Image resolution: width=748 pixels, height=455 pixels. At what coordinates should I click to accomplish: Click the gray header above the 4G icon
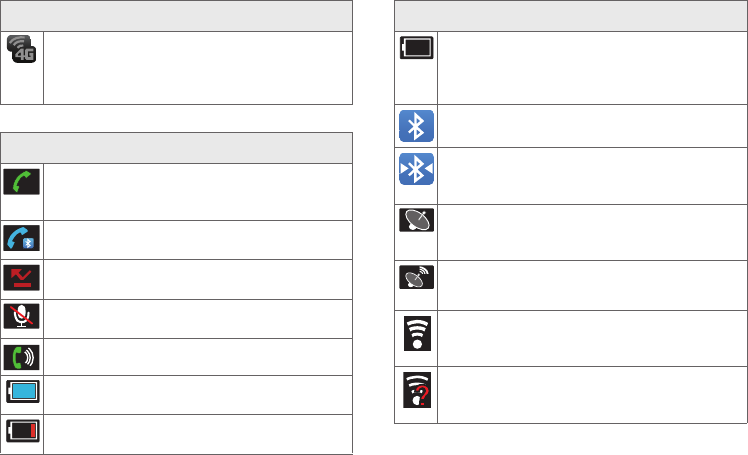click(177, 15)
